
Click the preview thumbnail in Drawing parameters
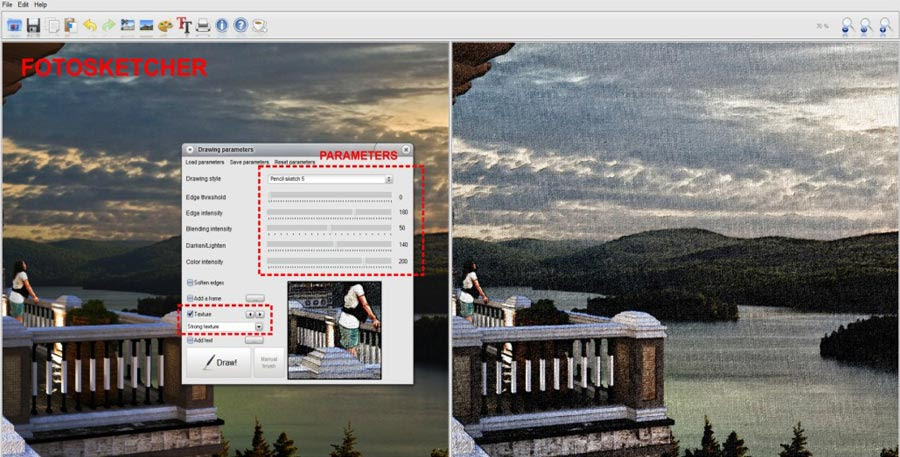pyautogui.click(x=334, y=330)
